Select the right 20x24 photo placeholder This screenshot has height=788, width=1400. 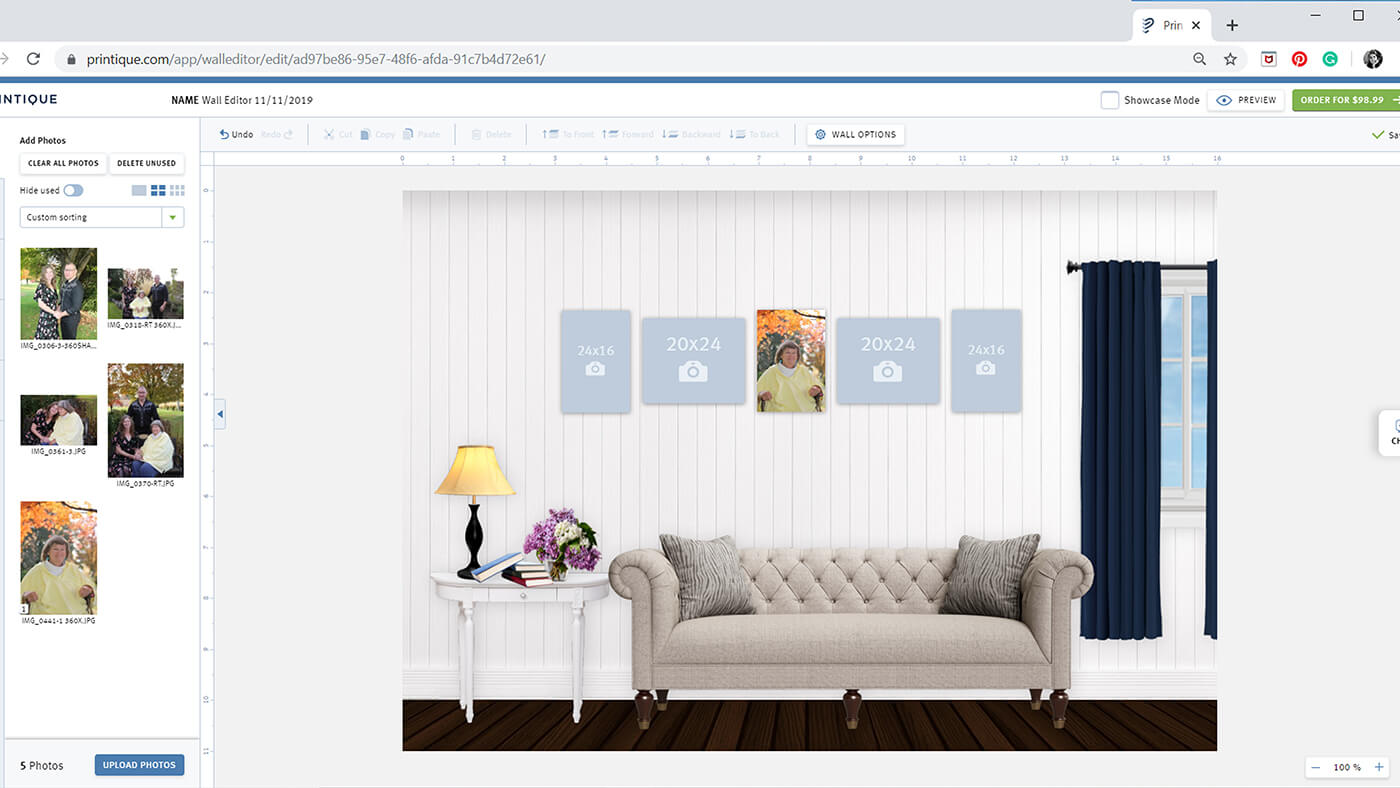888,361
